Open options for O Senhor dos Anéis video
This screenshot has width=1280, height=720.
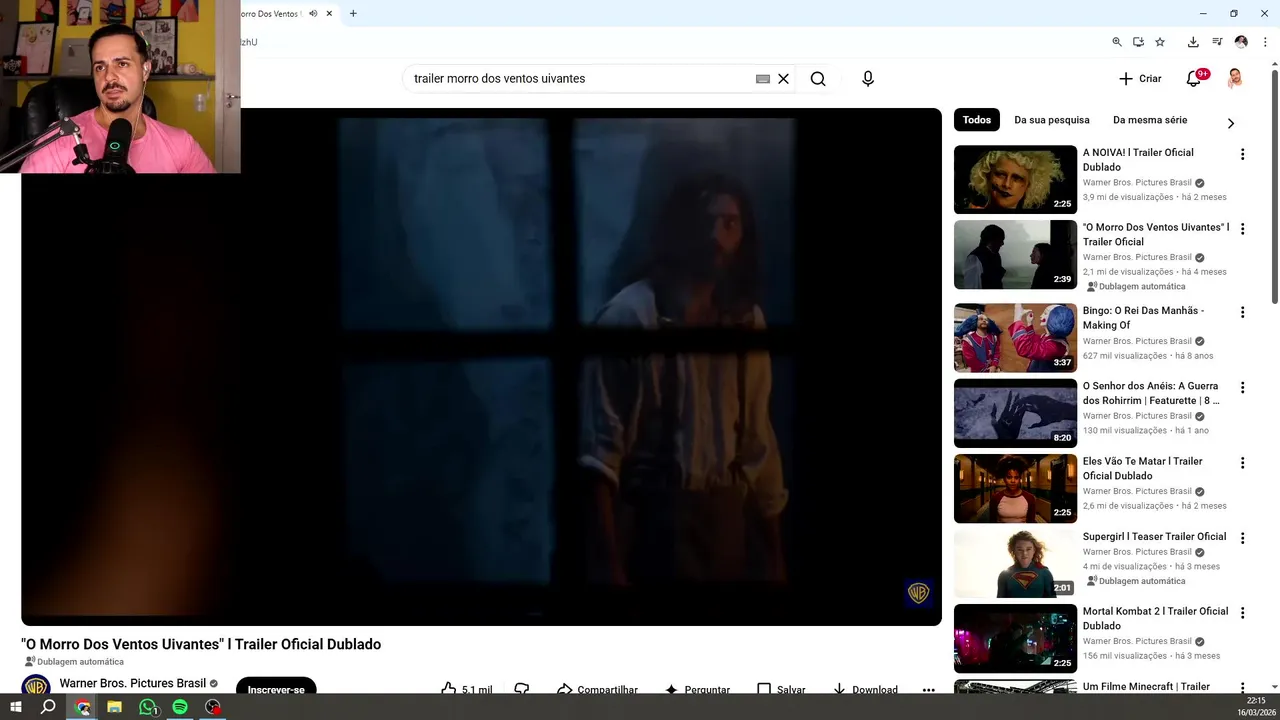pos(1243,387)
